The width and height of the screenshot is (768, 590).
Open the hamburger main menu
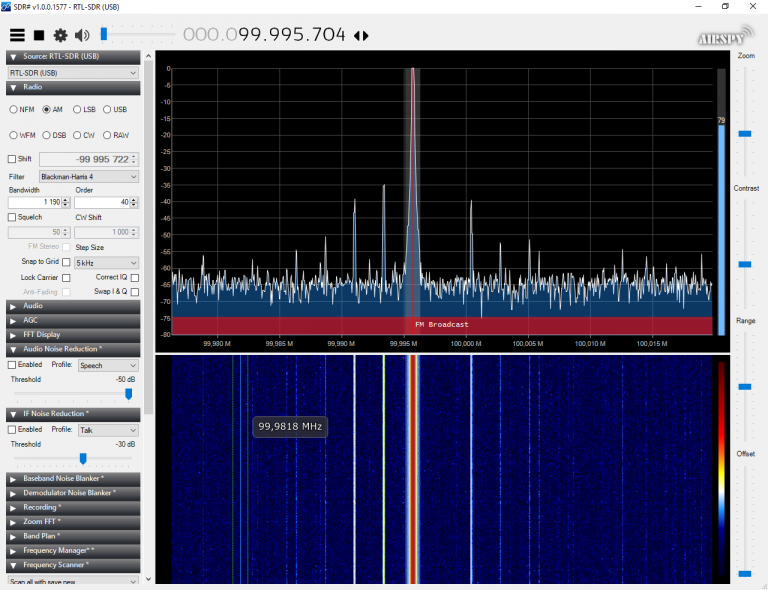pos(17,35)
